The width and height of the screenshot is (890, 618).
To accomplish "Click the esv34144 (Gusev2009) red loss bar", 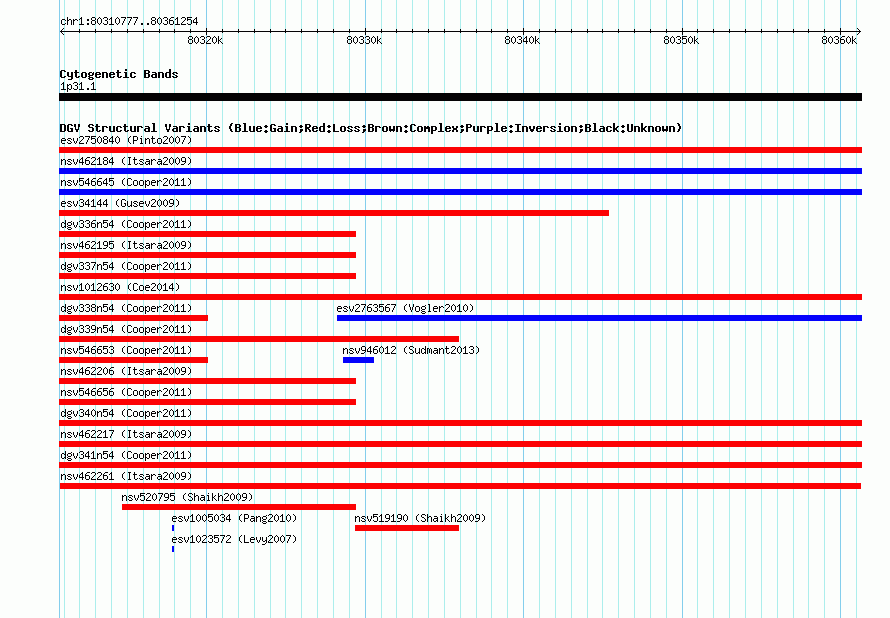I will click(334, 213).
